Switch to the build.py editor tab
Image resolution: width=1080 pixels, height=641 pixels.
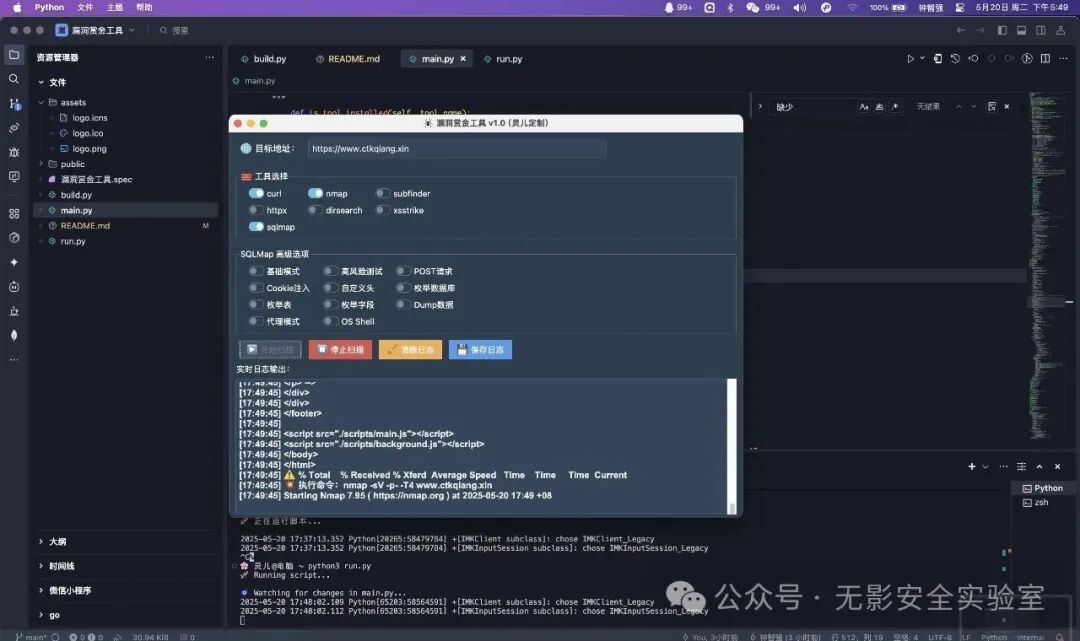pyautogui.click(x=264, y=59)
